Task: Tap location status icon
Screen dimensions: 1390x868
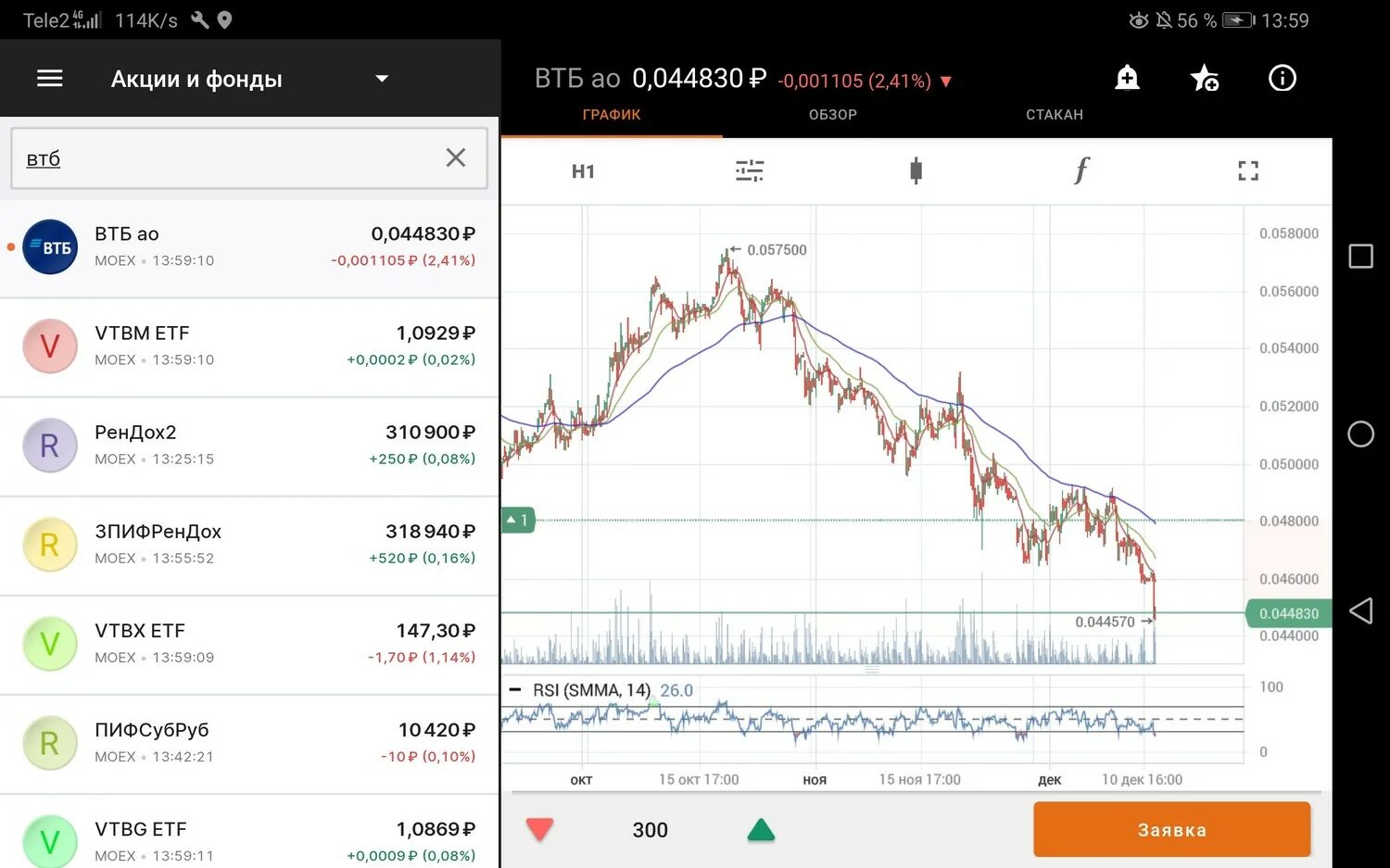Action: [225, 20]
